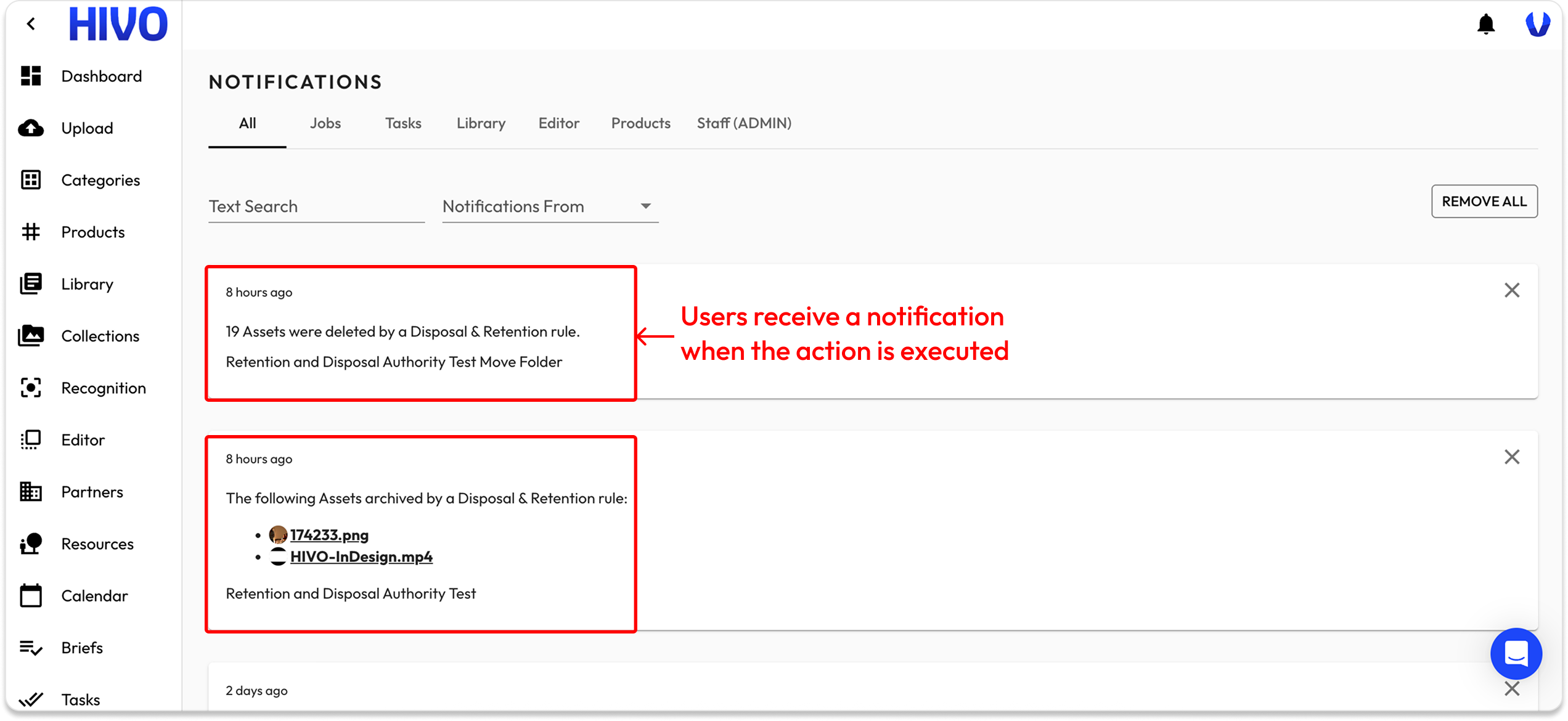Click the Text Search input field
This screenshot has height=721, width=1568.
(316, 206)
